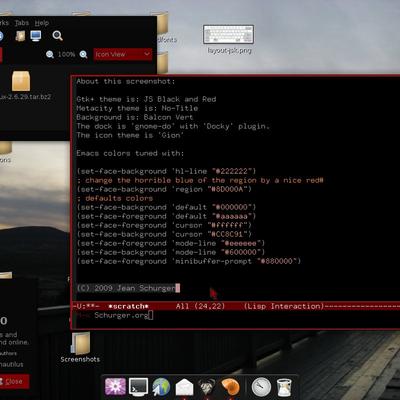
Task: Click the 'hl-line "#222222" code line
Action: point(166,171)
